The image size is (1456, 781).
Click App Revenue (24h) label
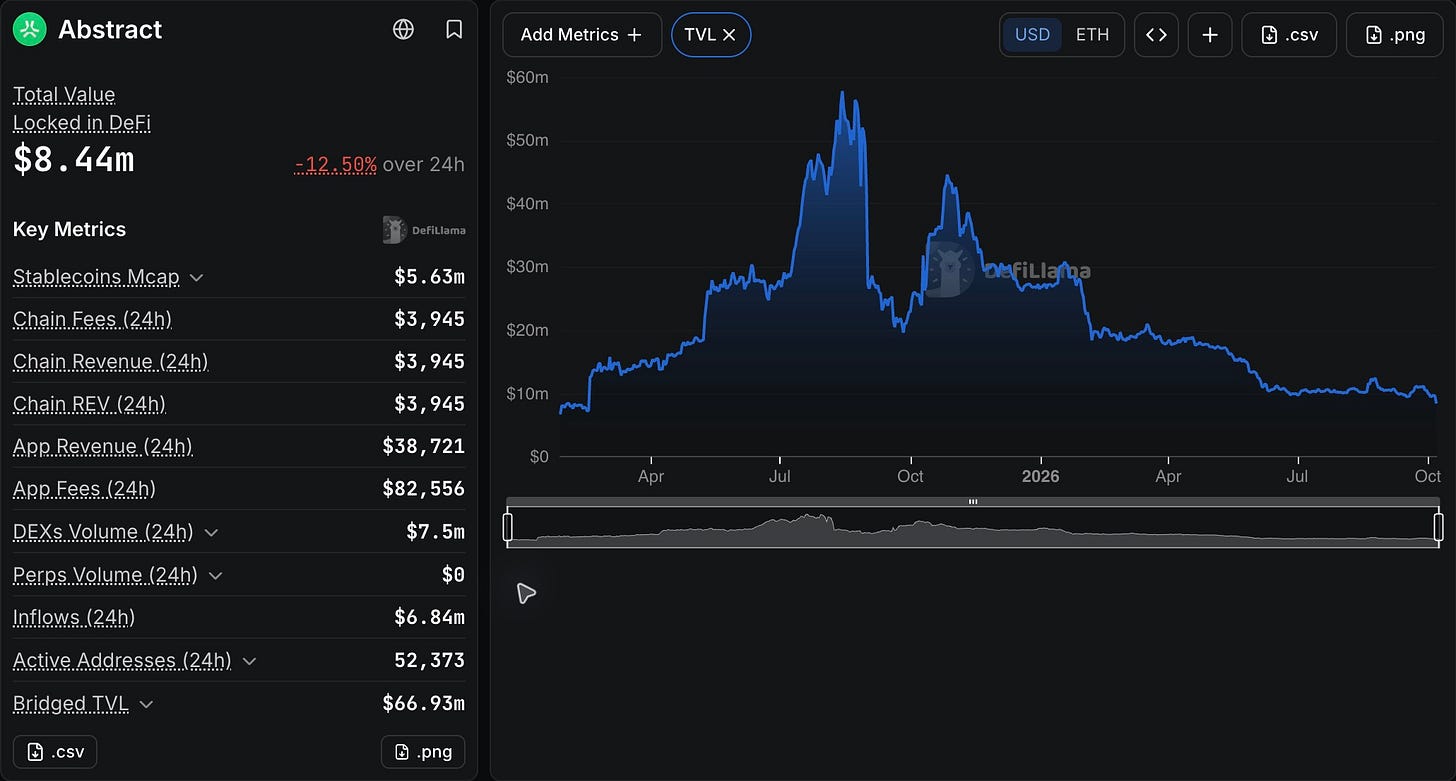[102, 447]
